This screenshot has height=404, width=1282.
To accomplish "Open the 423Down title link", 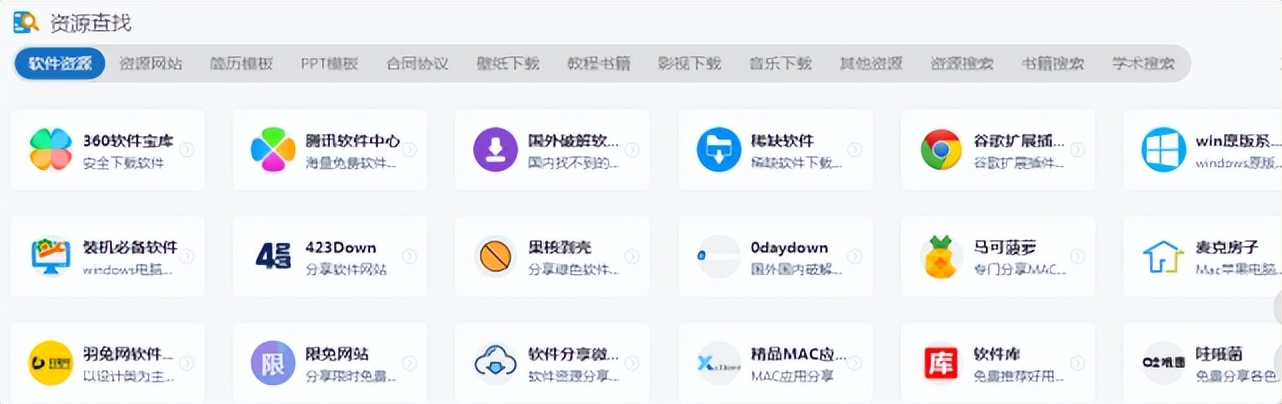I will 343,248.
